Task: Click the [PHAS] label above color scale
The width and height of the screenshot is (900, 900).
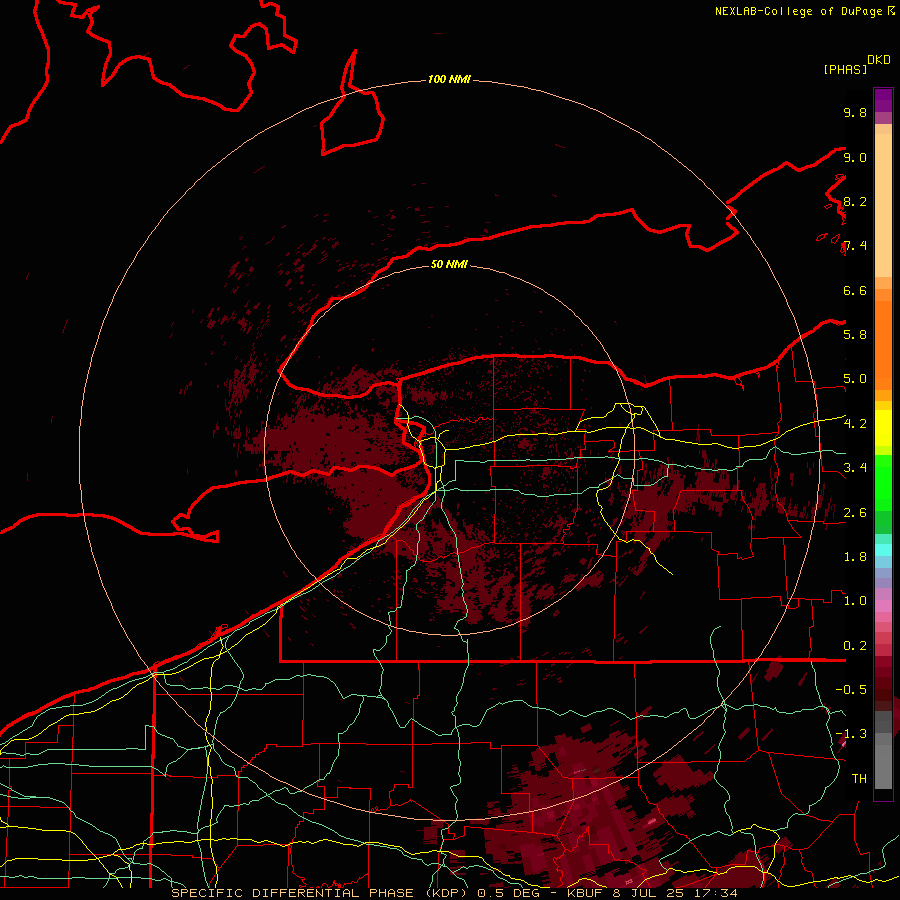Action: pyautogui.click(x=845, y=69)
